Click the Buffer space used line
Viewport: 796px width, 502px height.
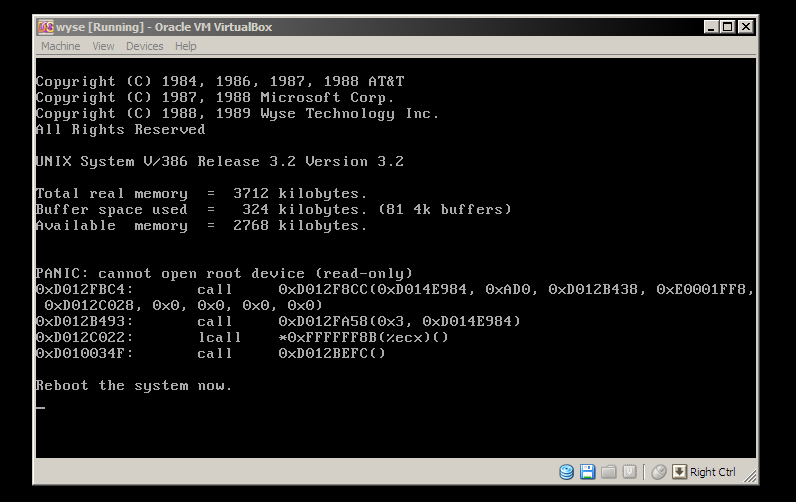[274, 209]
